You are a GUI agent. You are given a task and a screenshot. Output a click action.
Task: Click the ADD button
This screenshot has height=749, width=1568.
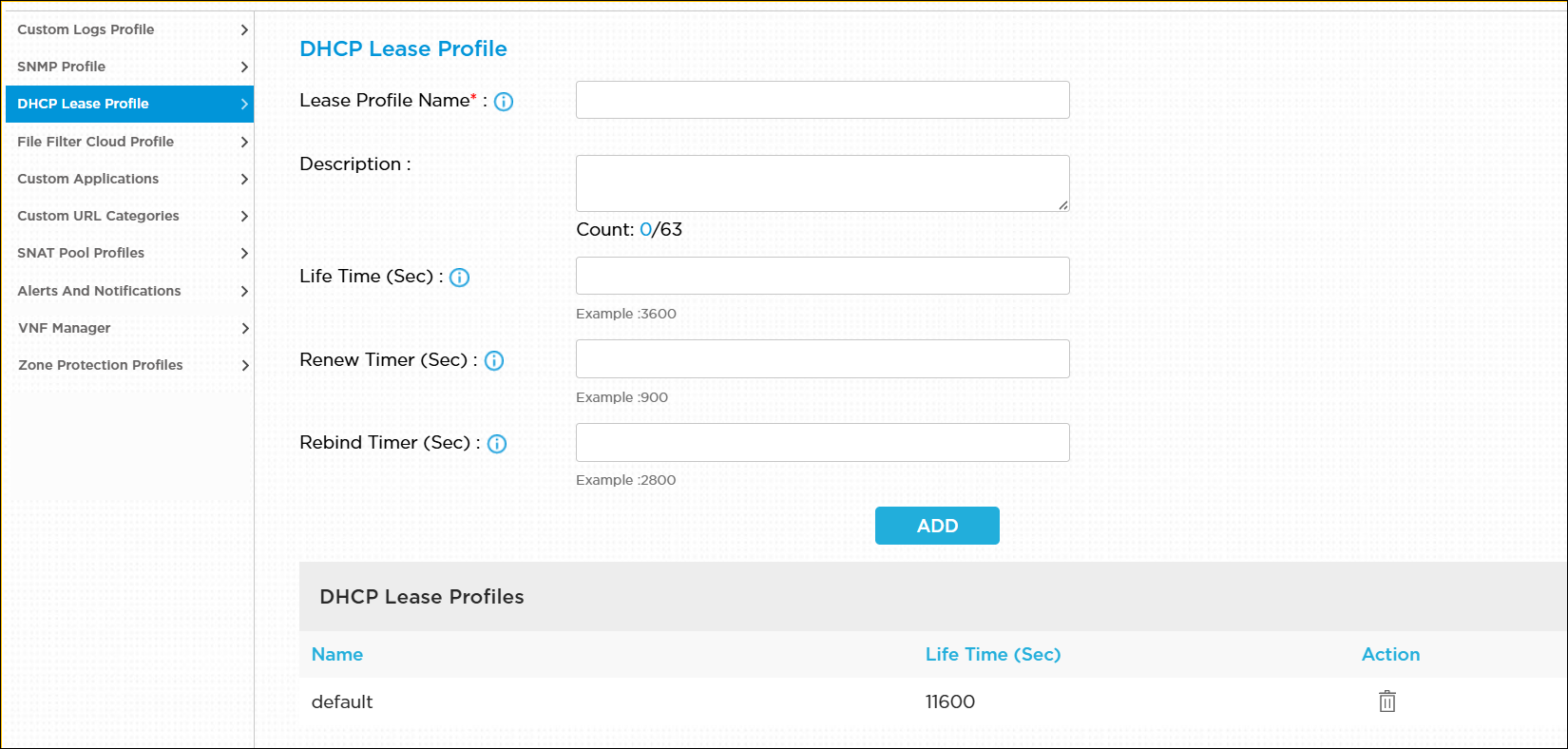[937, 525]
